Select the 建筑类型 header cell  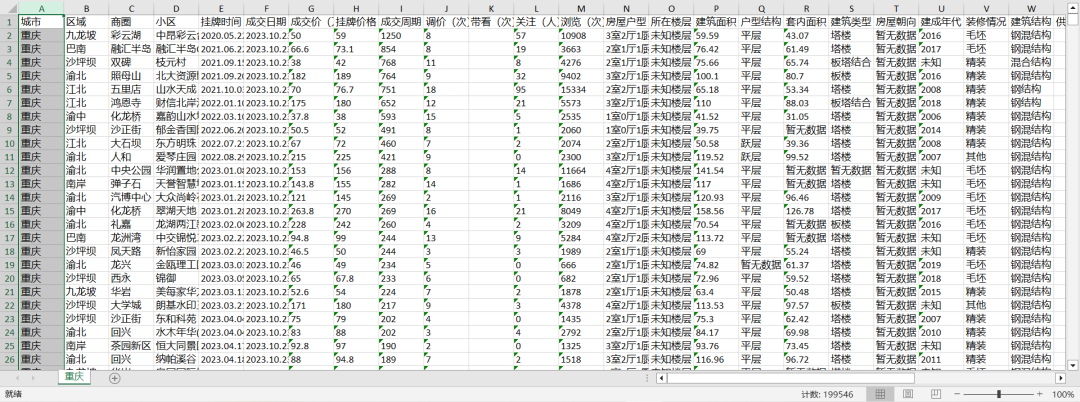851,21
